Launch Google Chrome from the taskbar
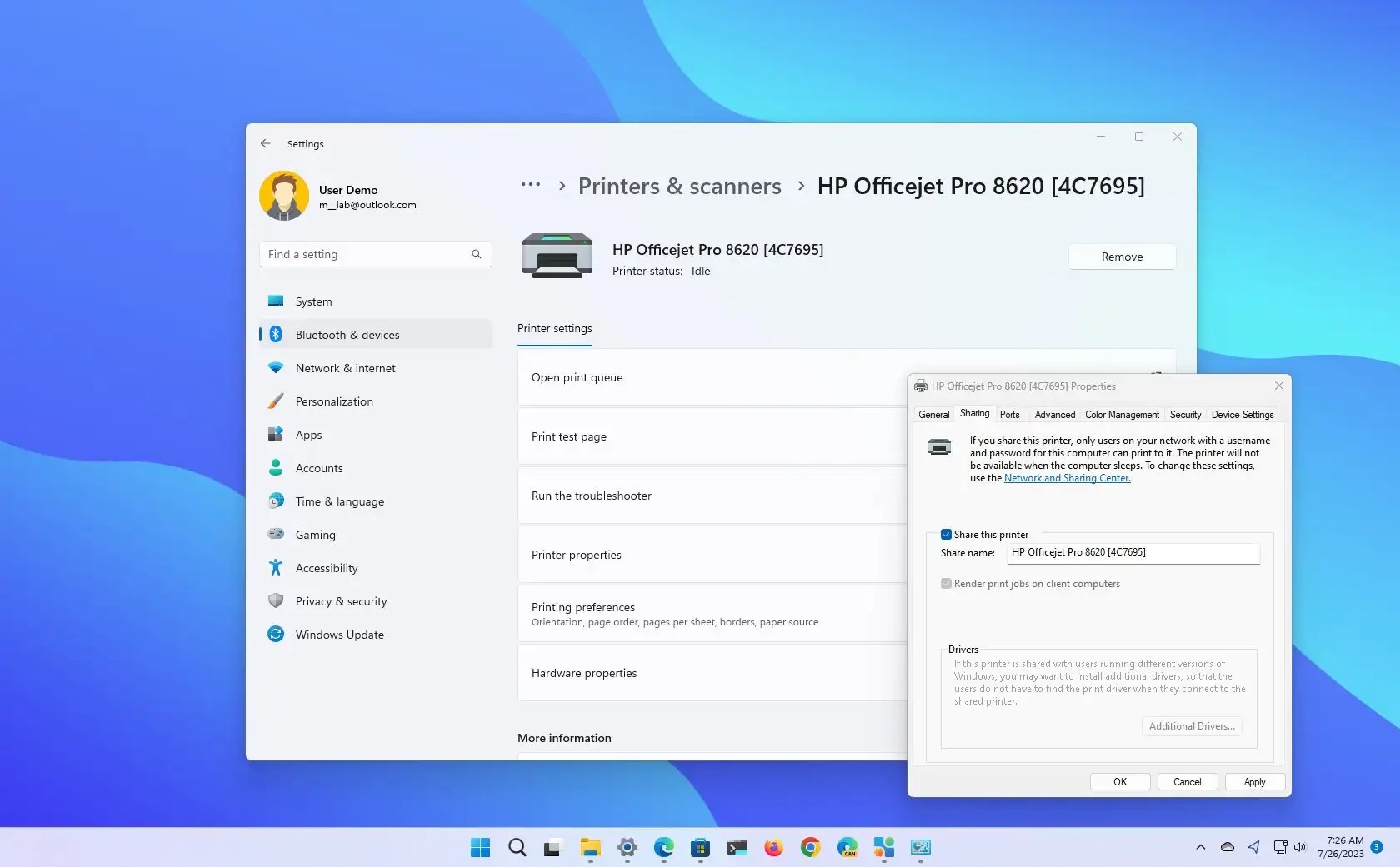1400x867 pixels. [809, 848]
